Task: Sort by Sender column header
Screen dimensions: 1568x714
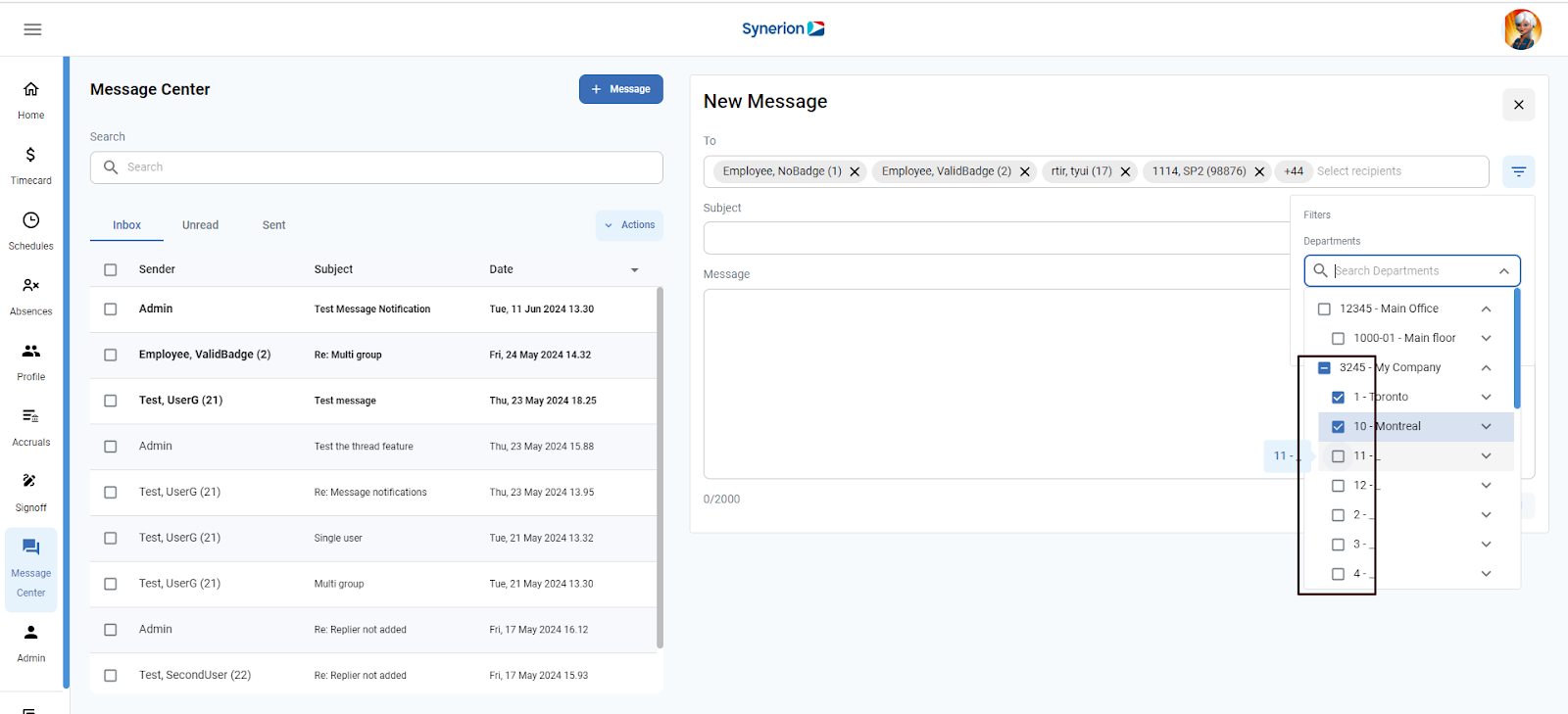Action: coord(157,269)
